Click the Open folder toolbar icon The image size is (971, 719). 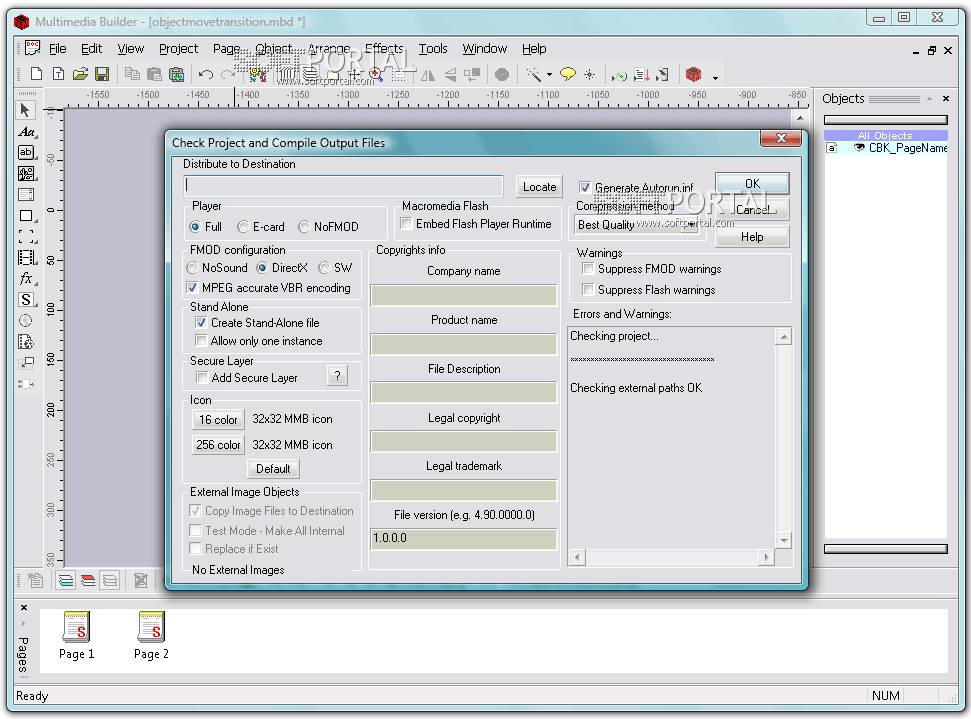[x=80, y=74]
